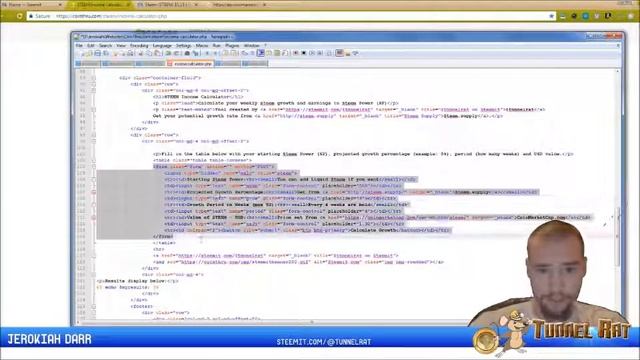
Task: Open the Search menu
Action: [x=105, y=46]
